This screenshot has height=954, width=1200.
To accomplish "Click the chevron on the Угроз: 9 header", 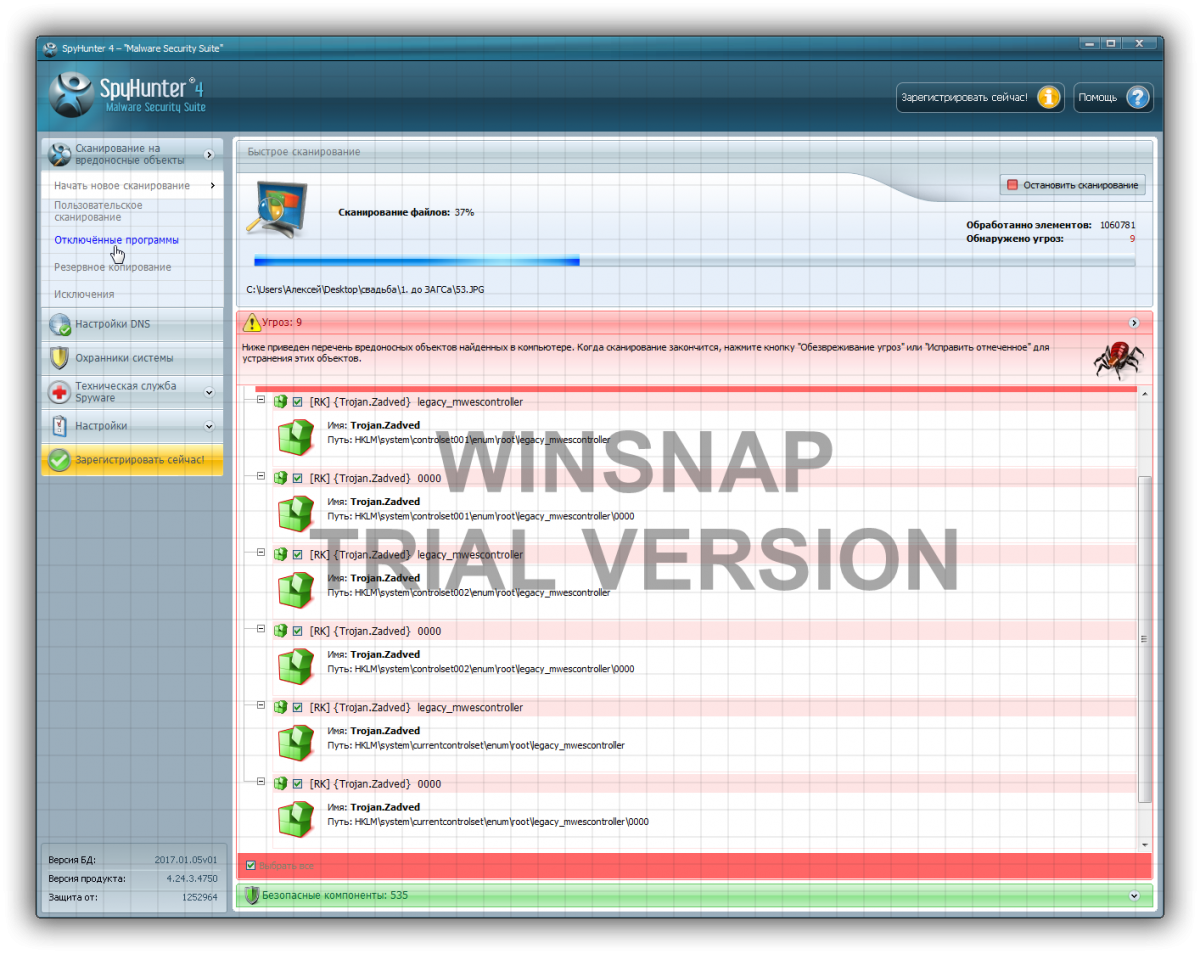I will 1134,323.
